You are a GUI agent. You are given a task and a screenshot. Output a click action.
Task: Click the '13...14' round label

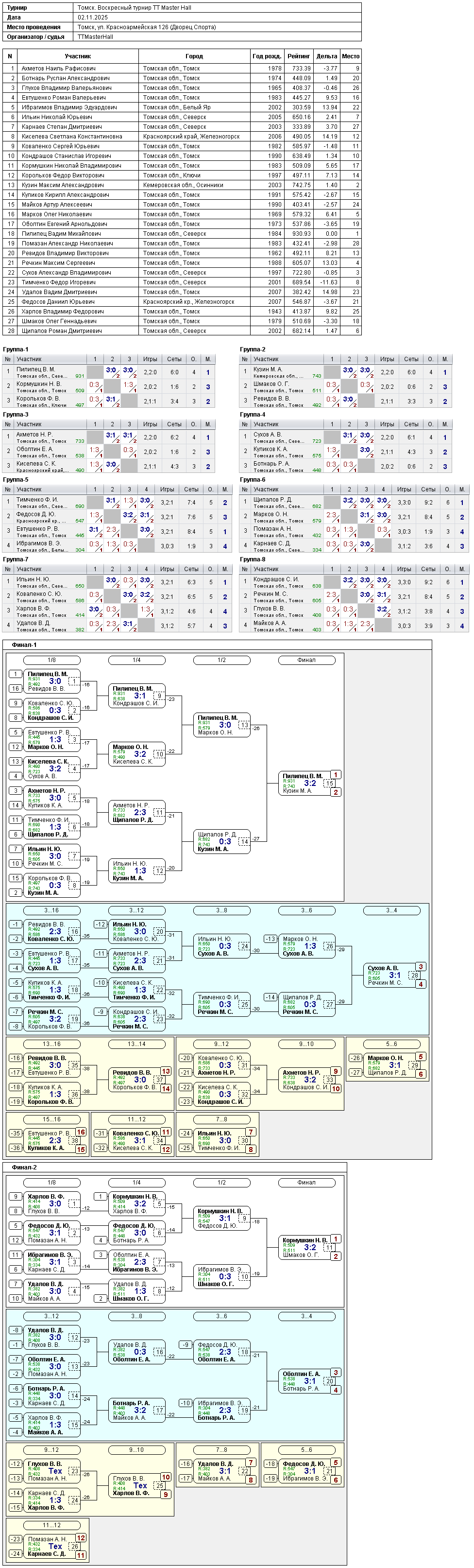tap(136, 1044)
